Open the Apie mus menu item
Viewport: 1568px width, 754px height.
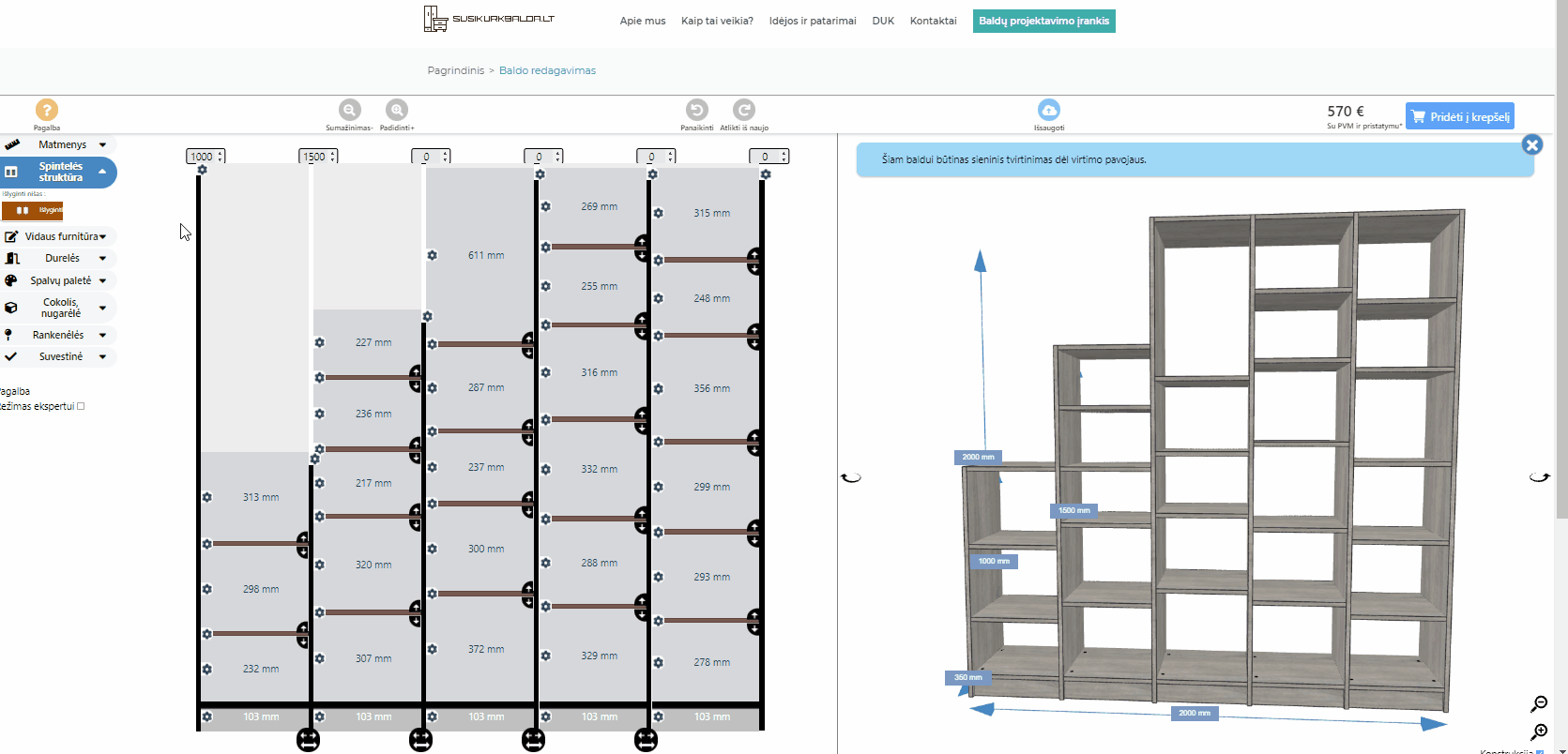[643, 21]
